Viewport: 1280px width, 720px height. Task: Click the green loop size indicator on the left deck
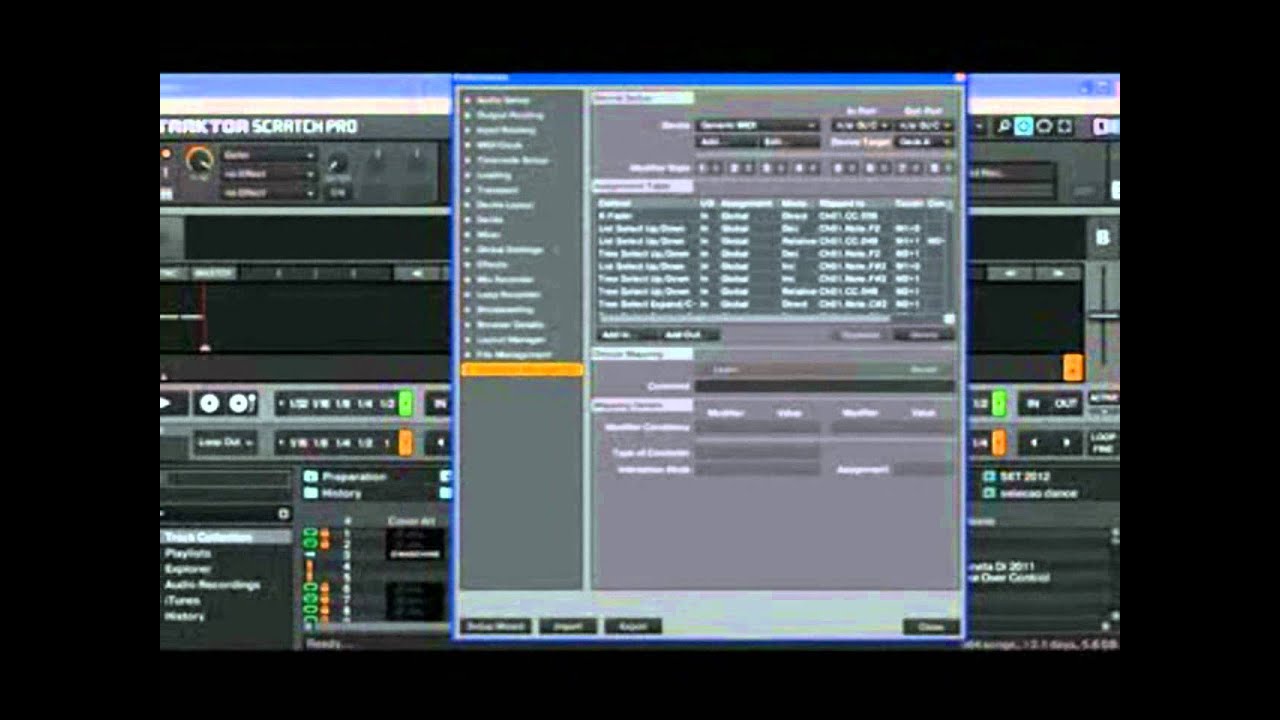pyautogui.click(x=405, y=403)
